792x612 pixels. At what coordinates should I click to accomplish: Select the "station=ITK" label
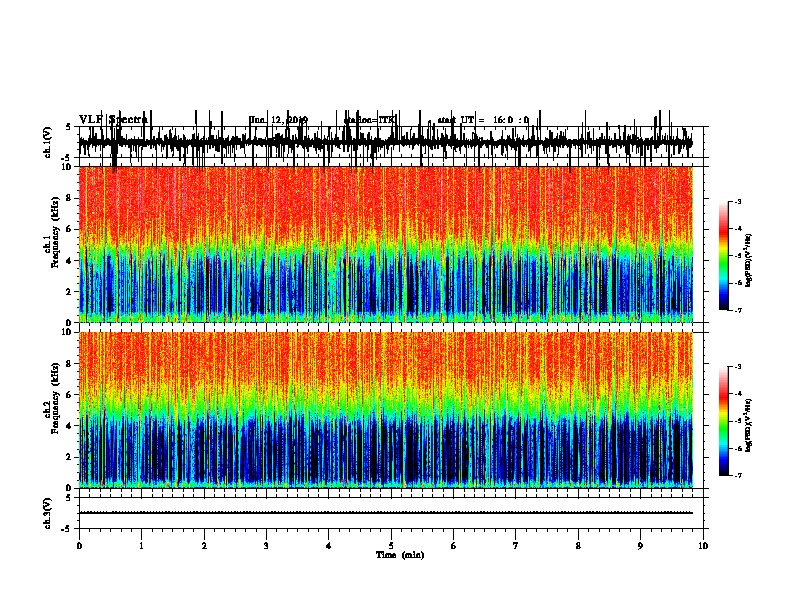(370, 120)
